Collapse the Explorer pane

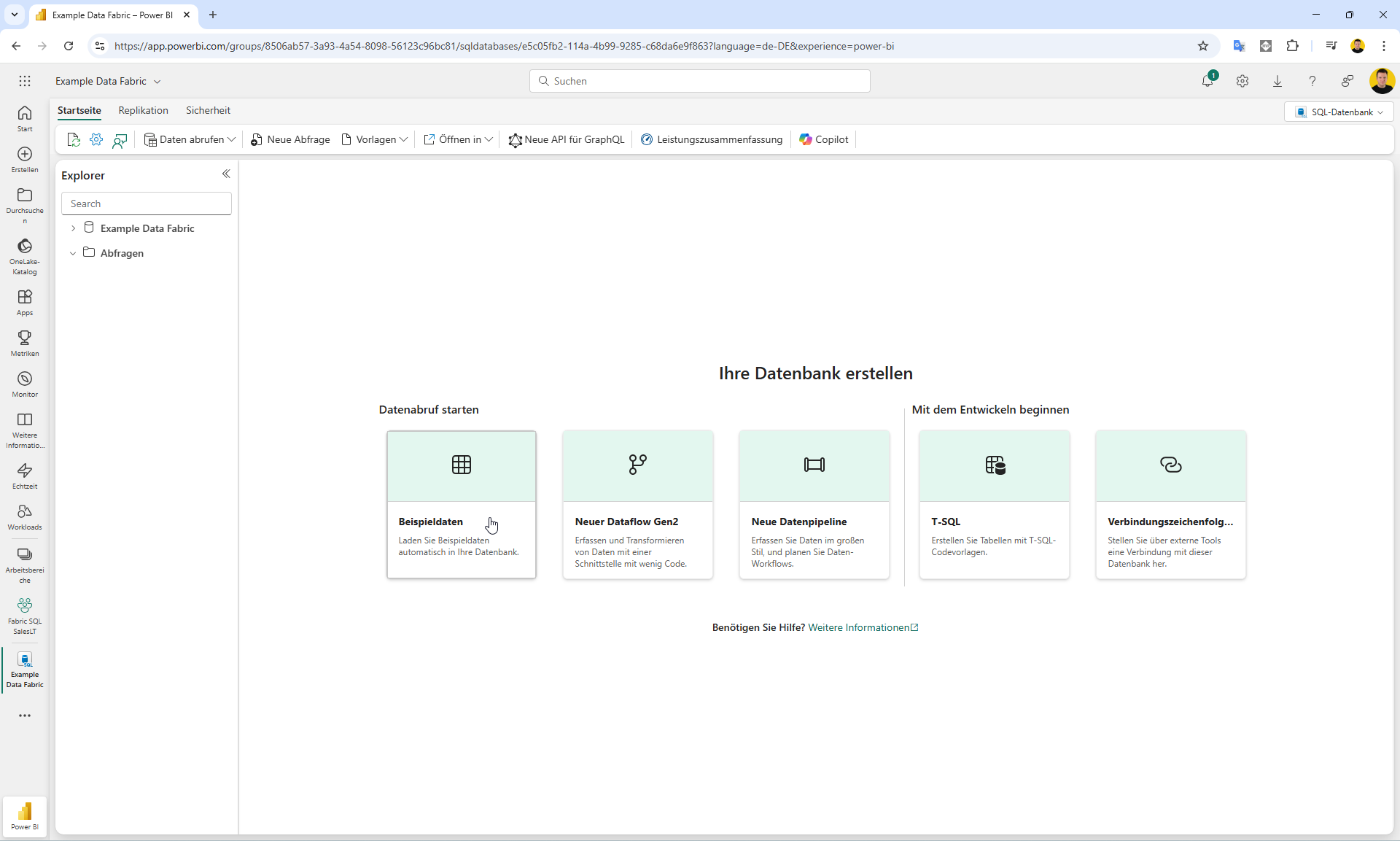pyautogui.click(x=226, y=174)
